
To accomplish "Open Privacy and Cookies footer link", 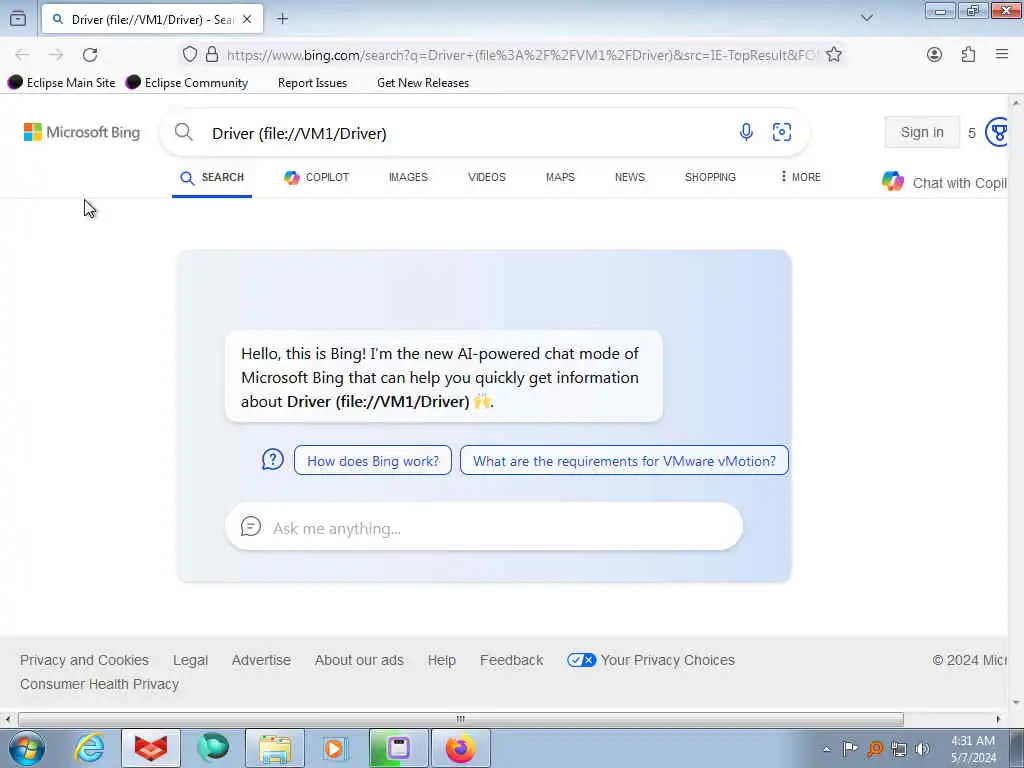I will [x=84, y=660].
